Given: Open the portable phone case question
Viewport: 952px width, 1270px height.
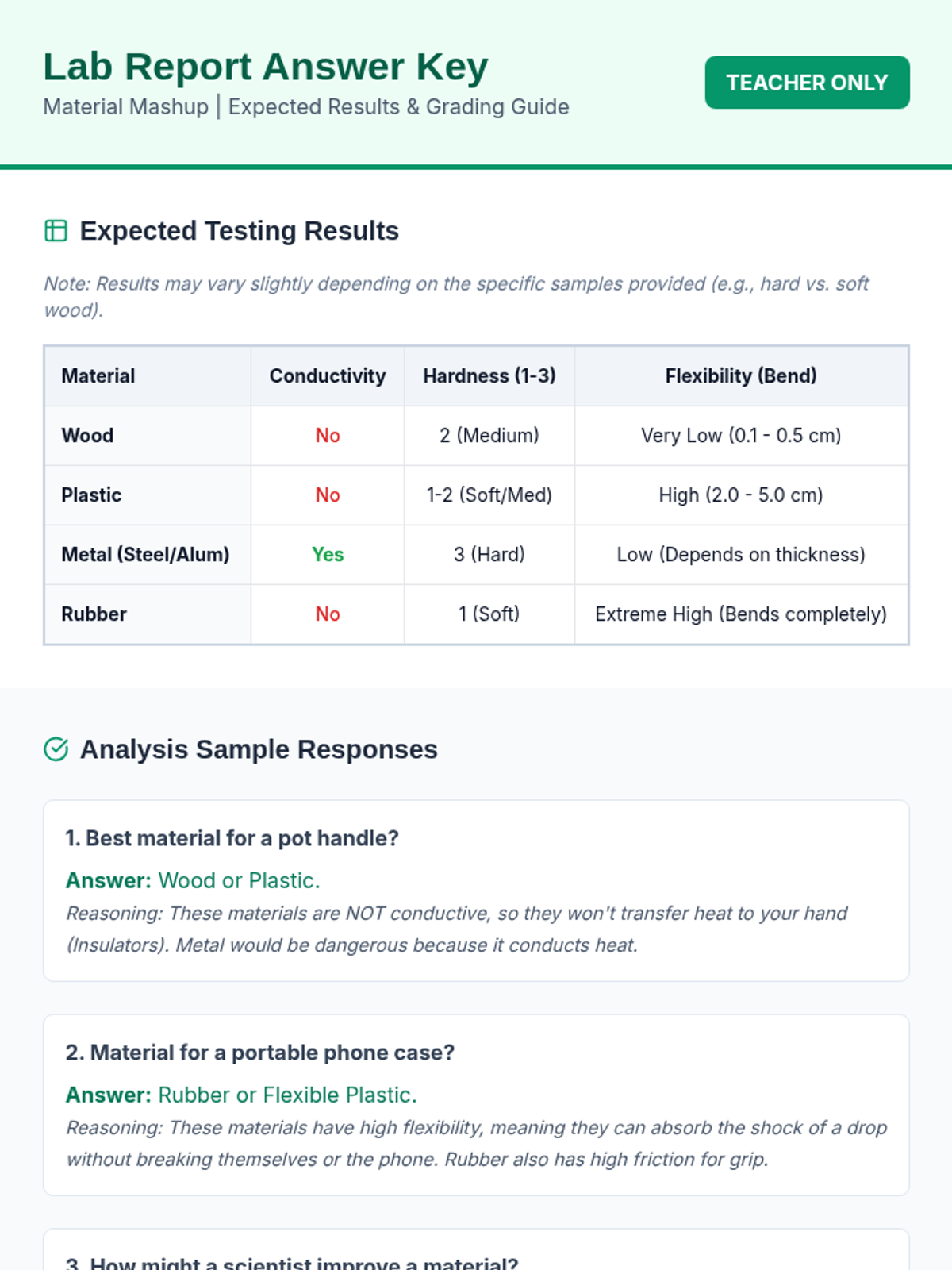Looking at the screenshot, I should point(260,1053).
